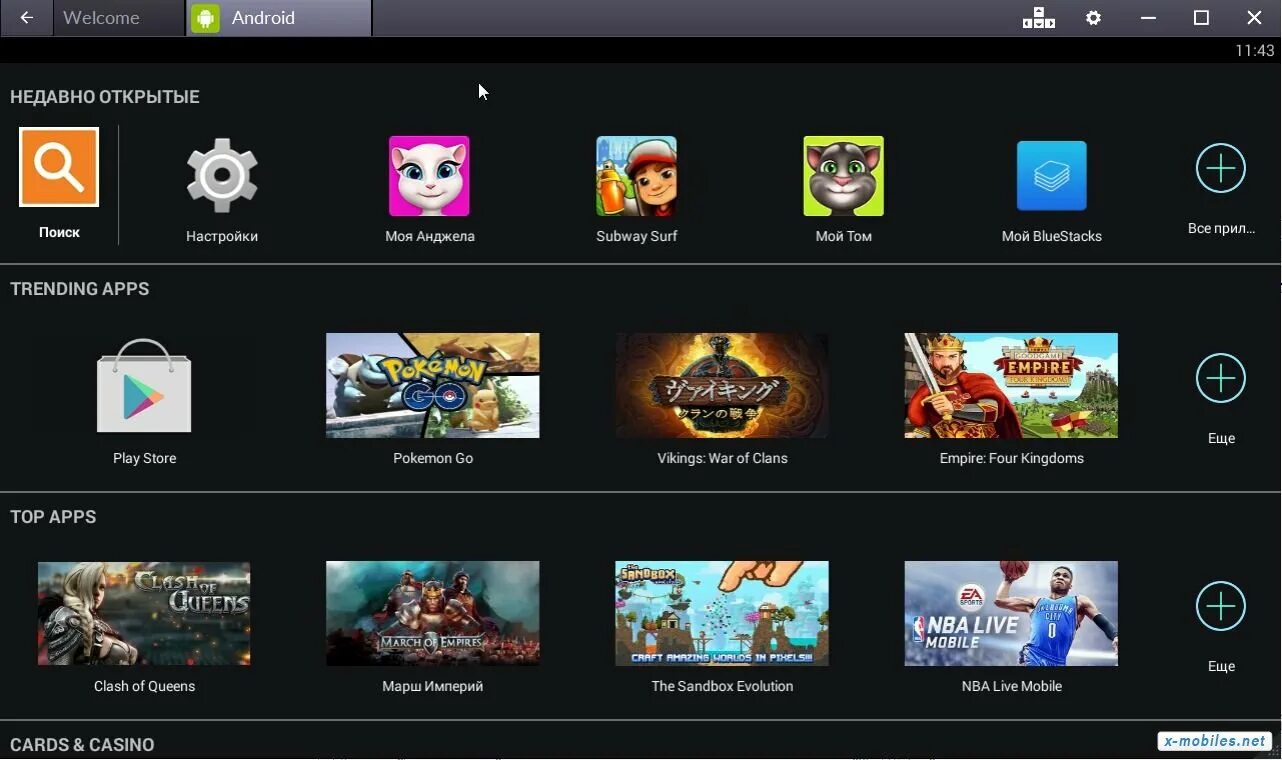The height and width of the screenshot is (760, 1282).
Task: Click The Sandbox Evolution title text
Action: 722,687
